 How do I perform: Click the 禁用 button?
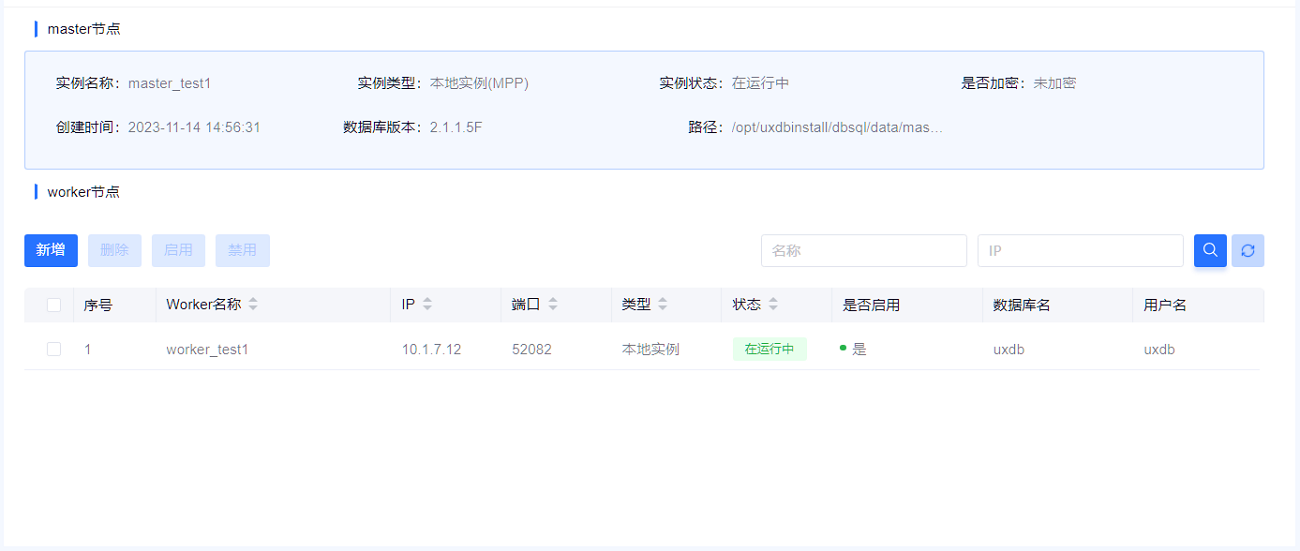(242, 250)
